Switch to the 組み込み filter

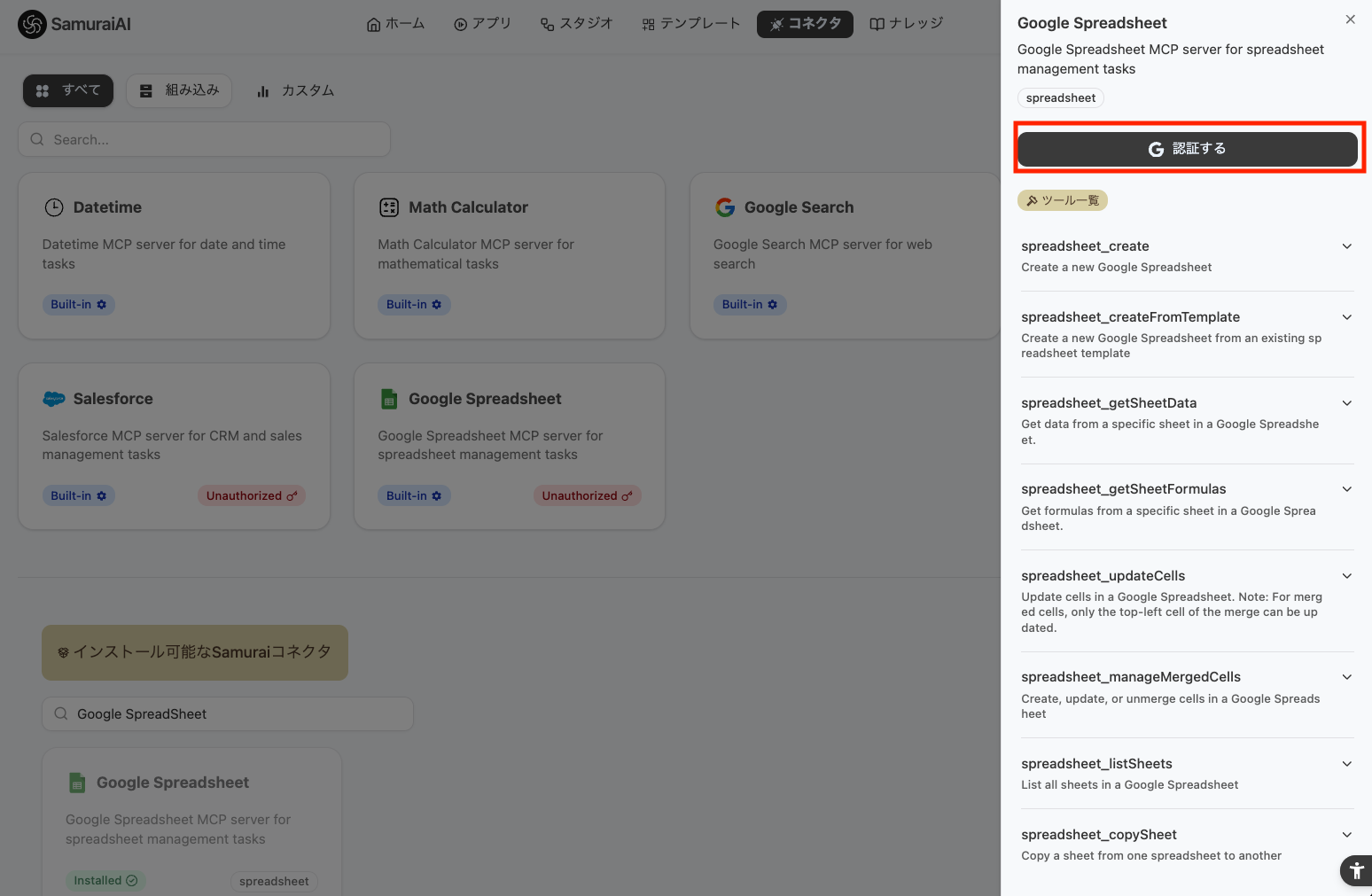point(179,90)
